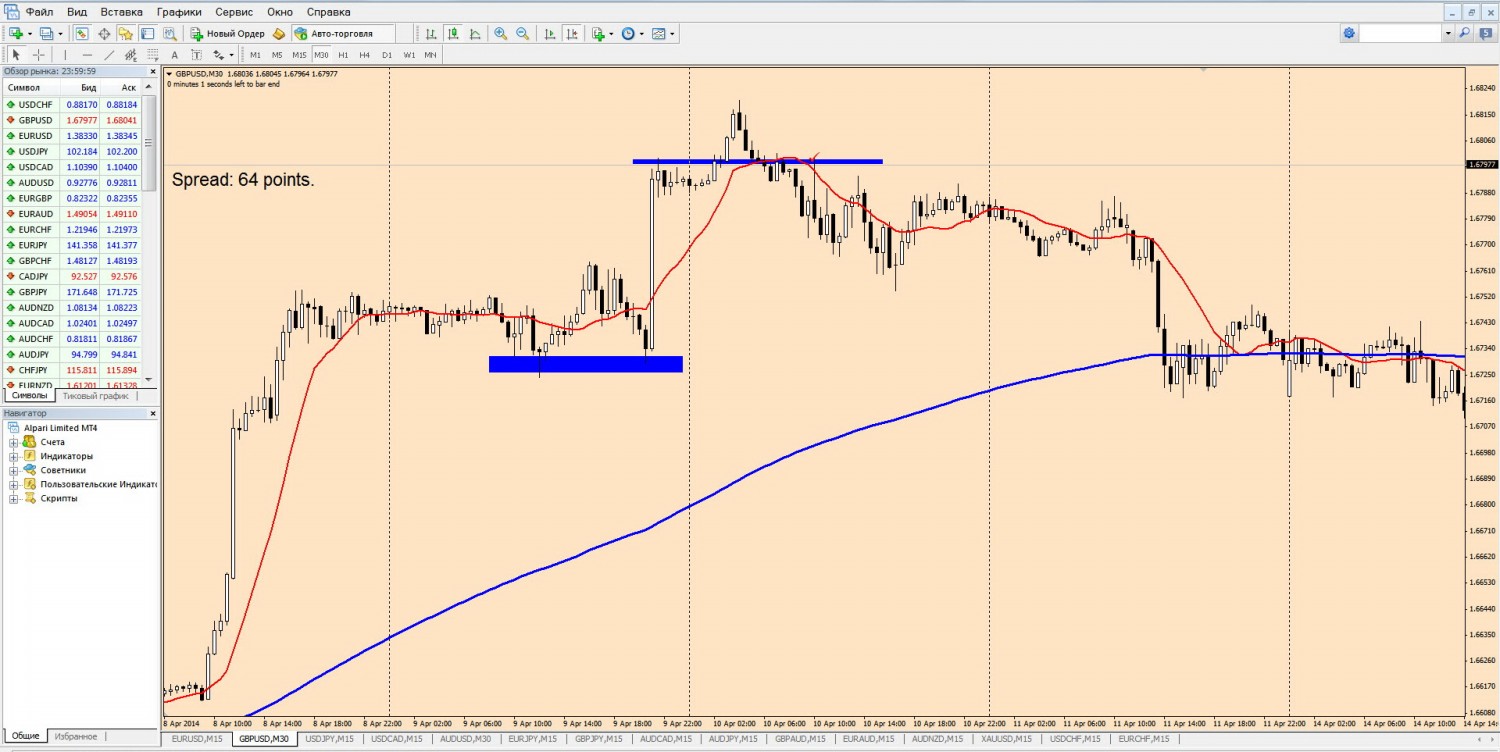Click the magnifier search icon at top right
This screenshot has height=752, width=1500.
1465,33
